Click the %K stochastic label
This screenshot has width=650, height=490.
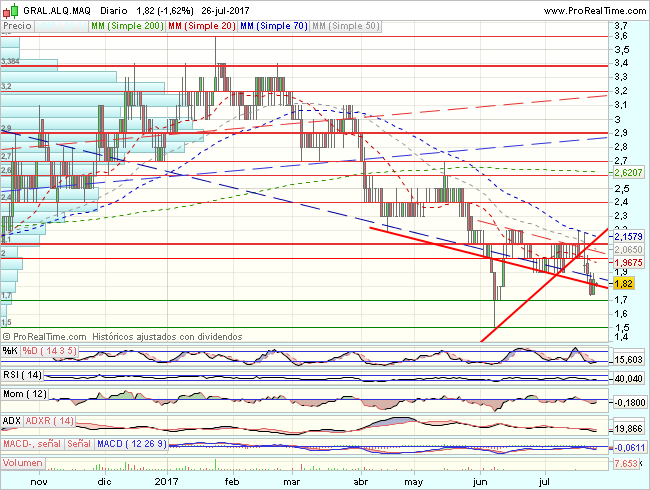[x=10, y=351]
